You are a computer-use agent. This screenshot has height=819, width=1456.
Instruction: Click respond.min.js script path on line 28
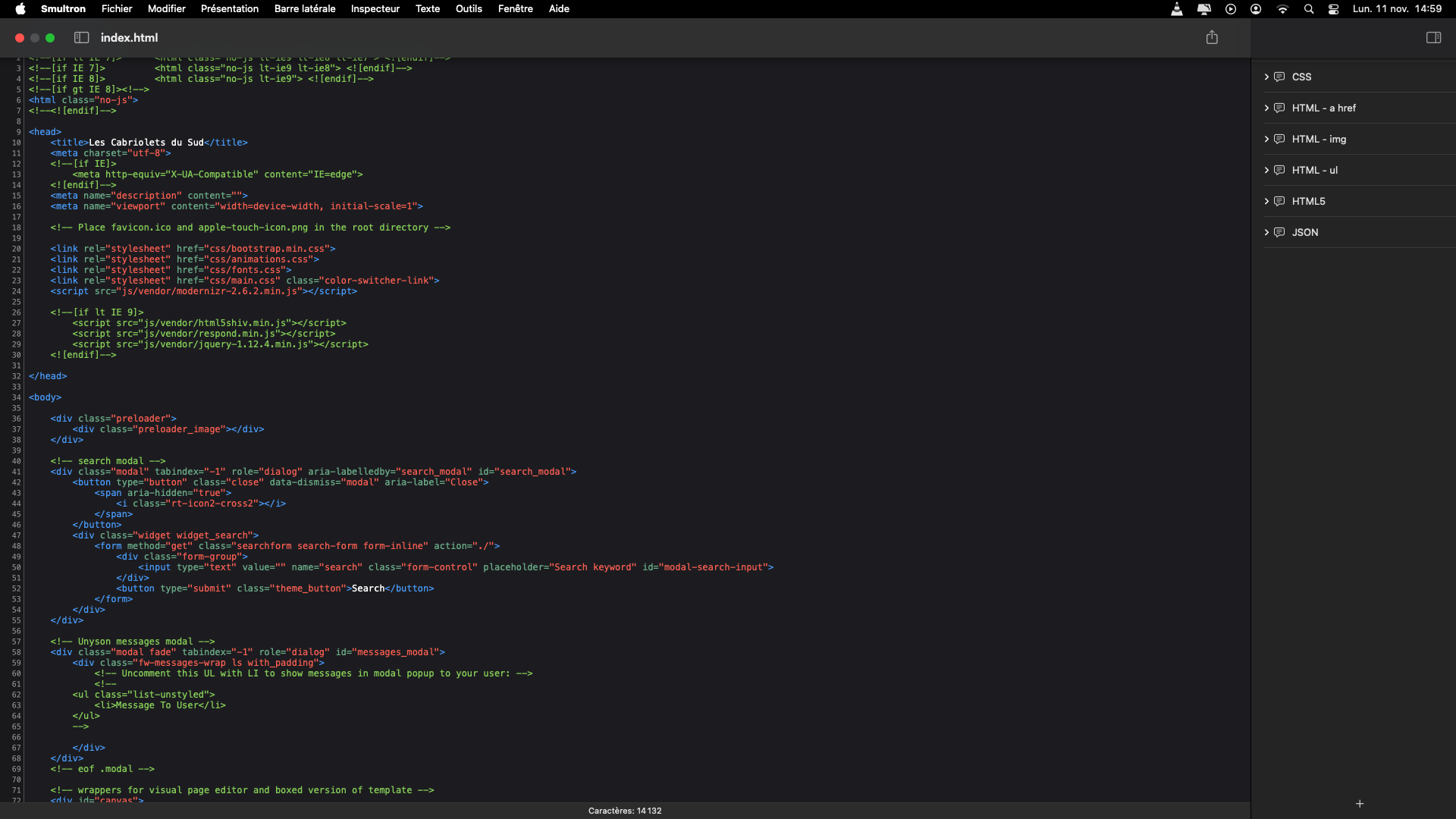click(x=209, y=334)
